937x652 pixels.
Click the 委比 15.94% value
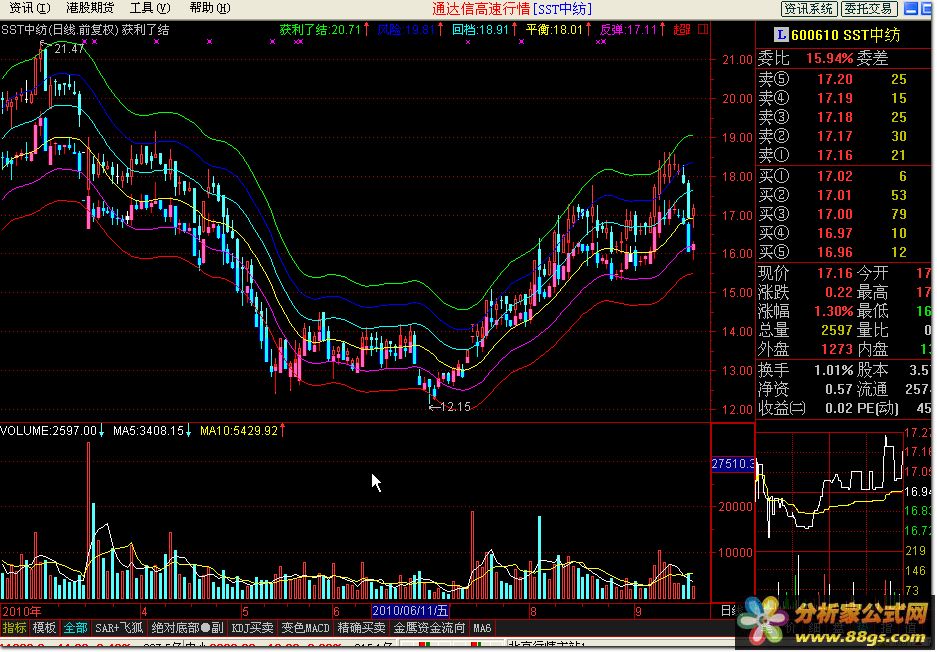pyautogui.click(x=829, y=59)
